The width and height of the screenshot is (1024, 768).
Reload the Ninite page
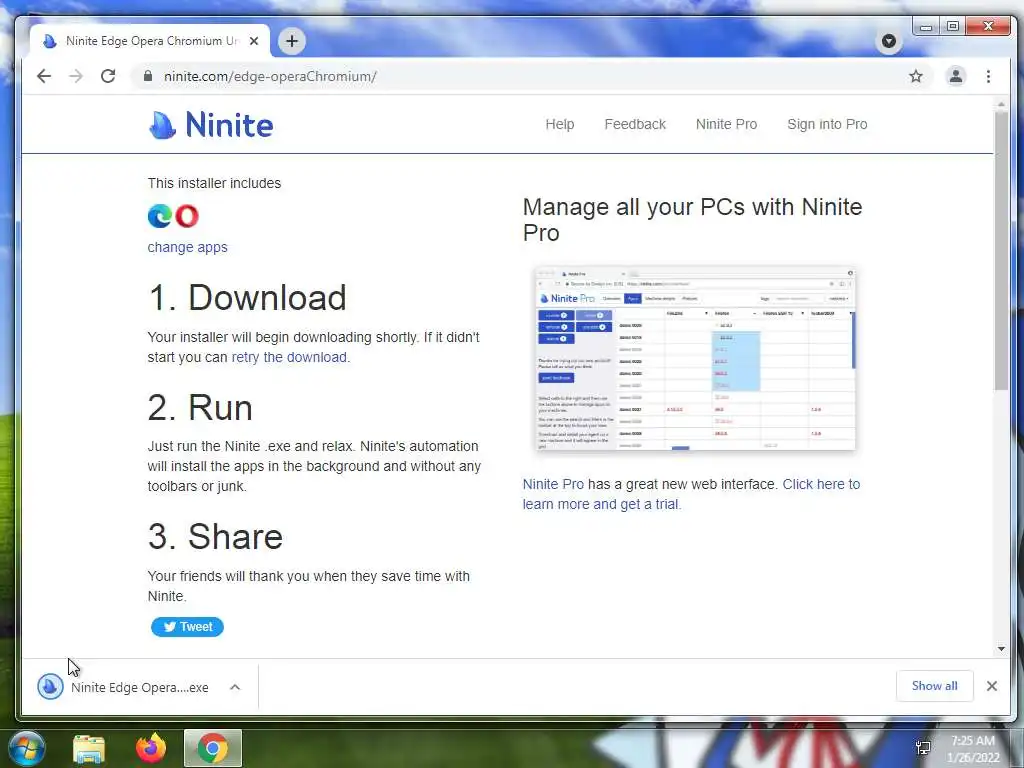point(108,76)
